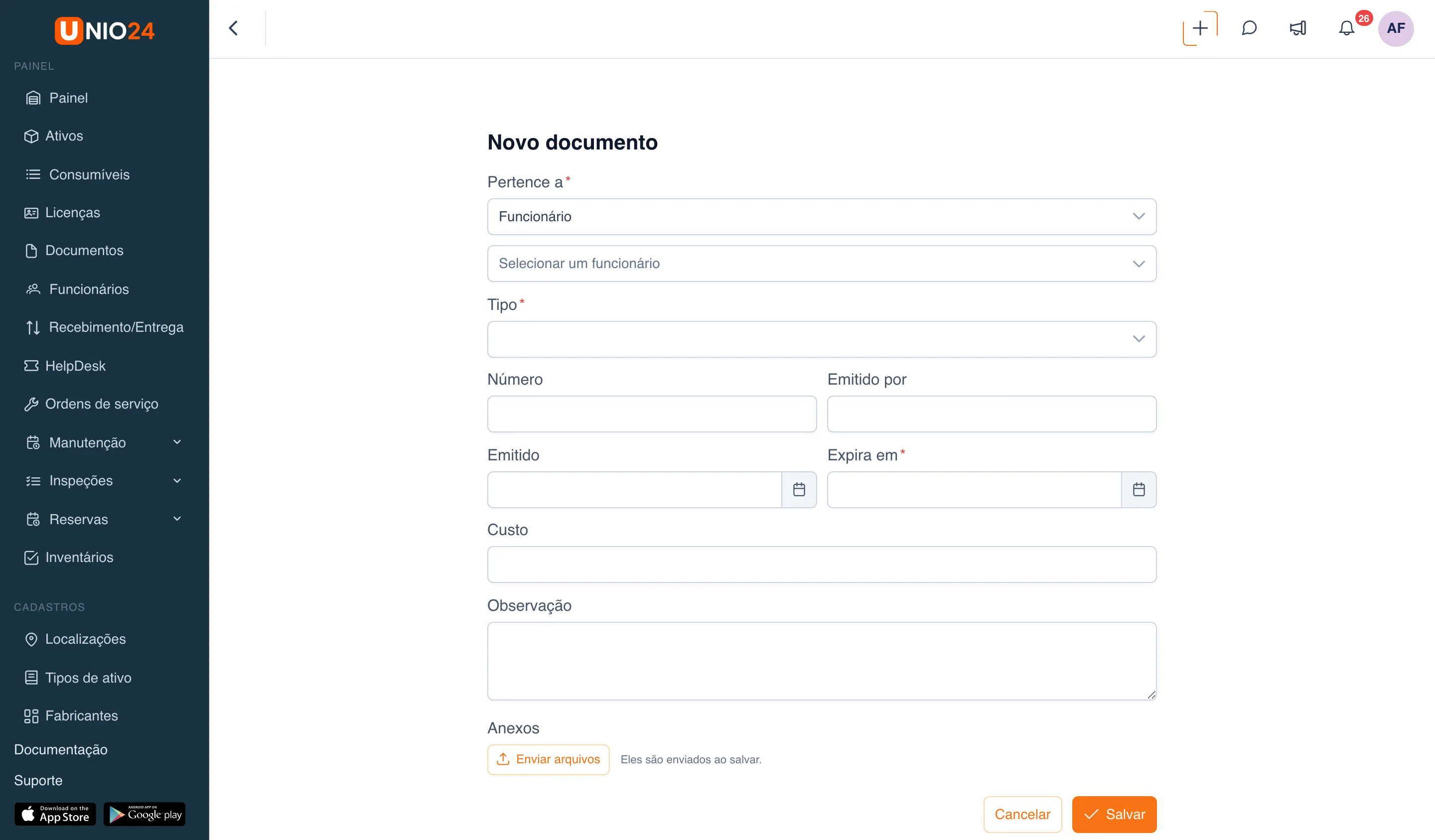Expand the Inspeções sidebar menu
1435x840 pixels.
[x=104, y=481]
